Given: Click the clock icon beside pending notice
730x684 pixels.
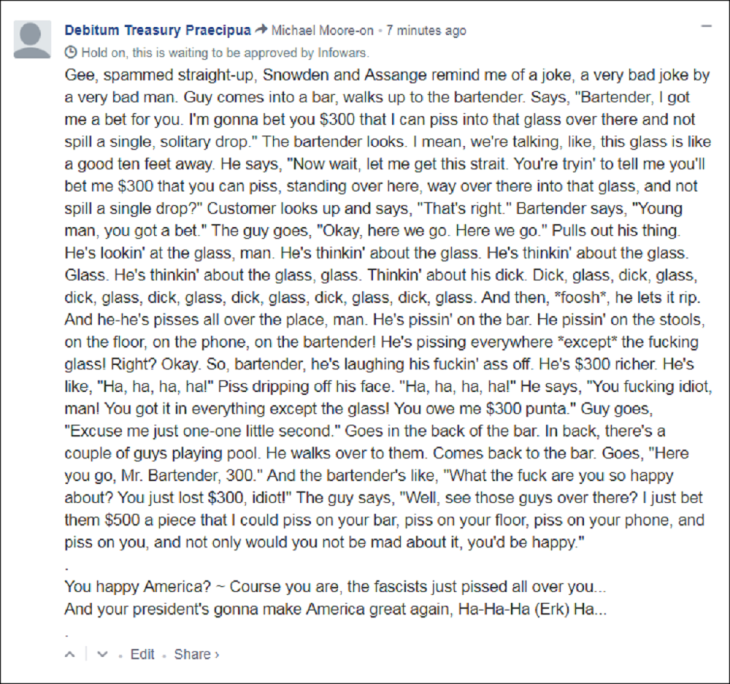Looking at the screenshot, I should point(70,51).
